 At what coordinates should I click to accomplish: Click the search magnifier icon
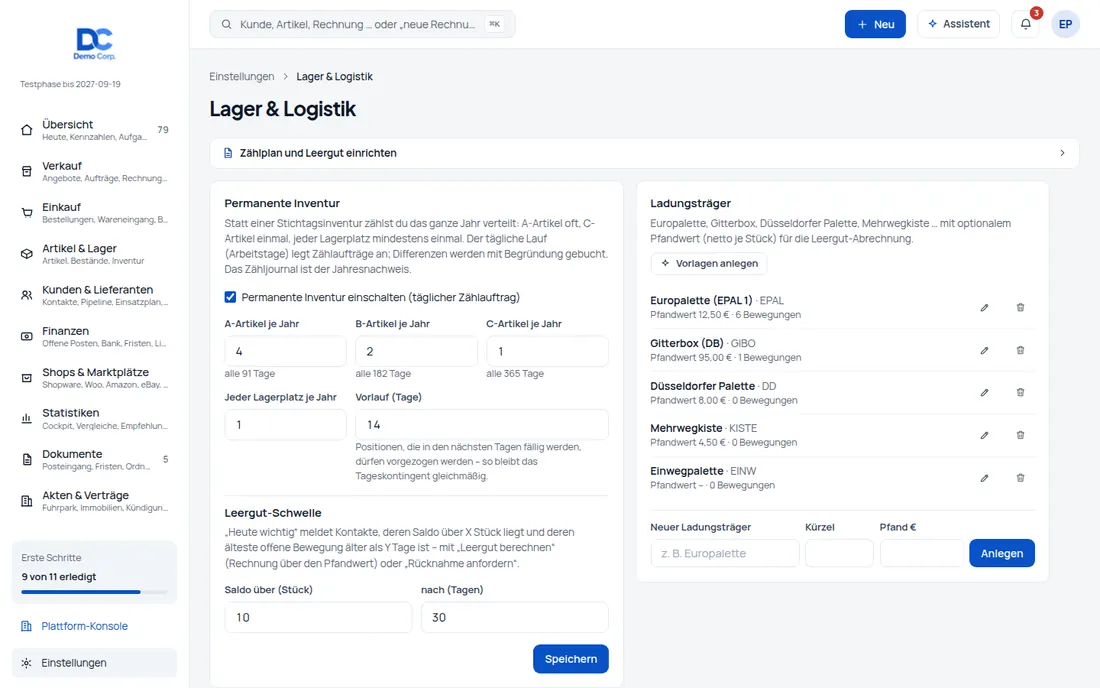[x=227, y=25]
